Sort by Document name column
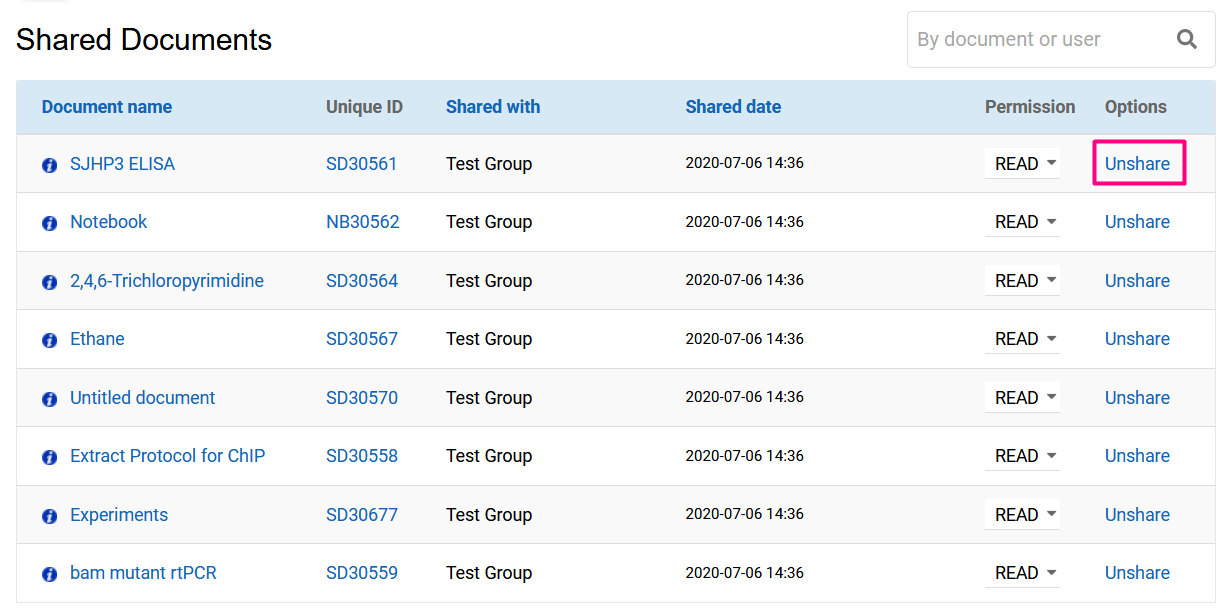 107,107
